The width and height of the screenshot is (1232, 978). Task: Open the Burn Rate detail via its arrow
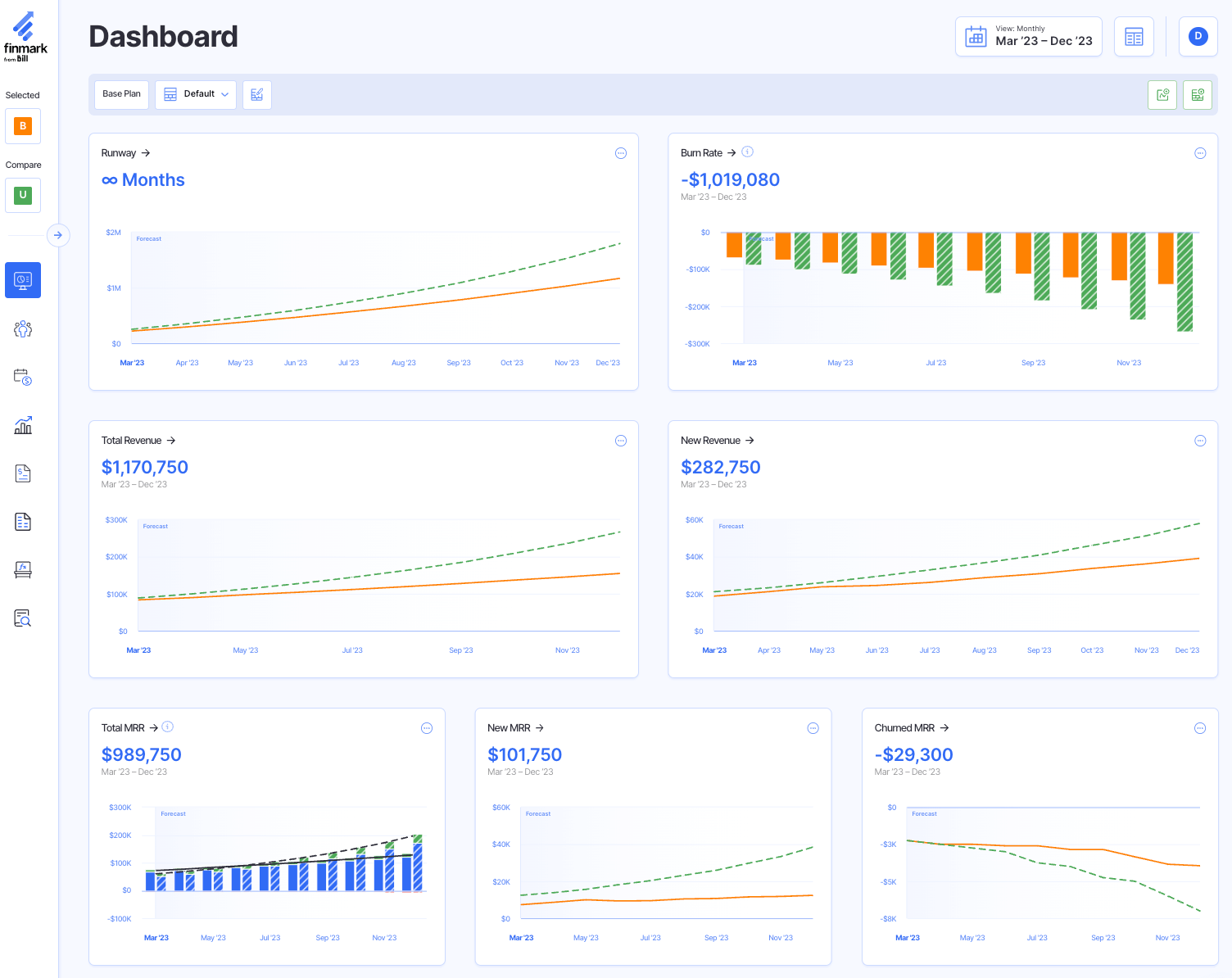pos(732,152)
